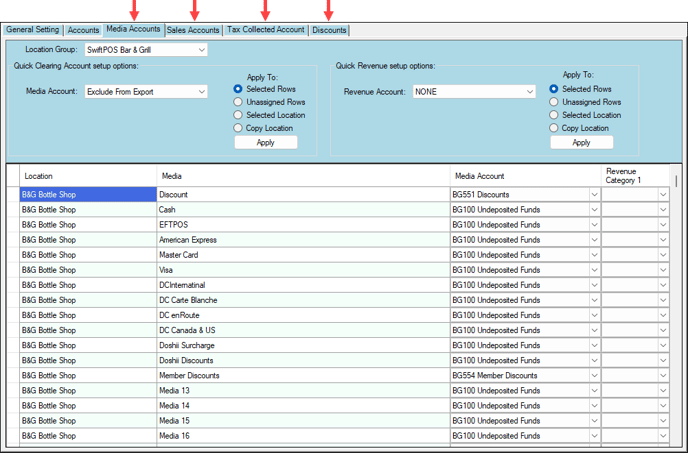Expand the Location Group dropdown
The image size is (688, 453).
[x=201, y=50]
